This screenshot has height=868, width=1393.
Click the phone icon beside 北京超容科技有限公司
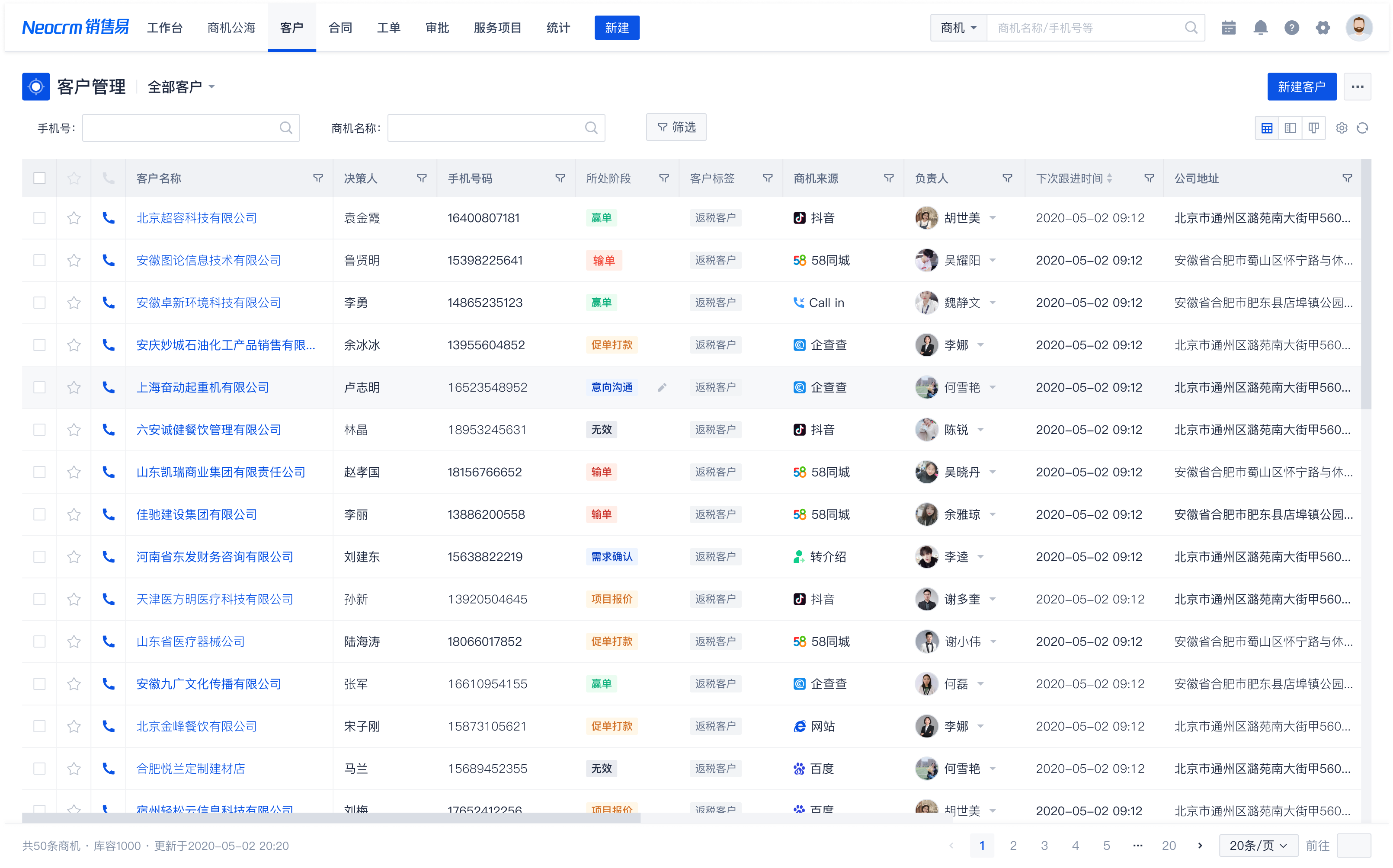pos(109,218)
